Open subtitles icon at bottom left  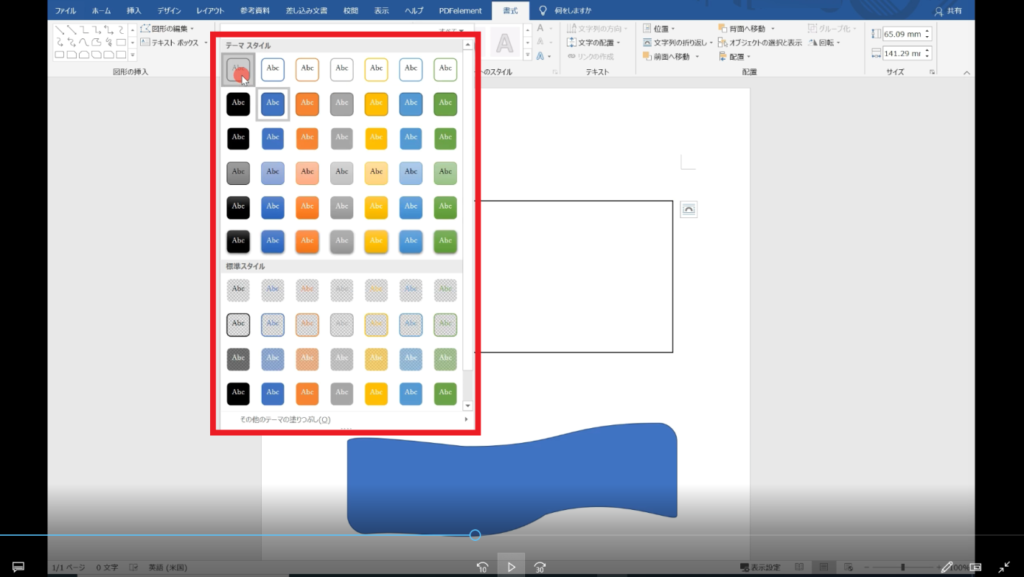(18, 567)
